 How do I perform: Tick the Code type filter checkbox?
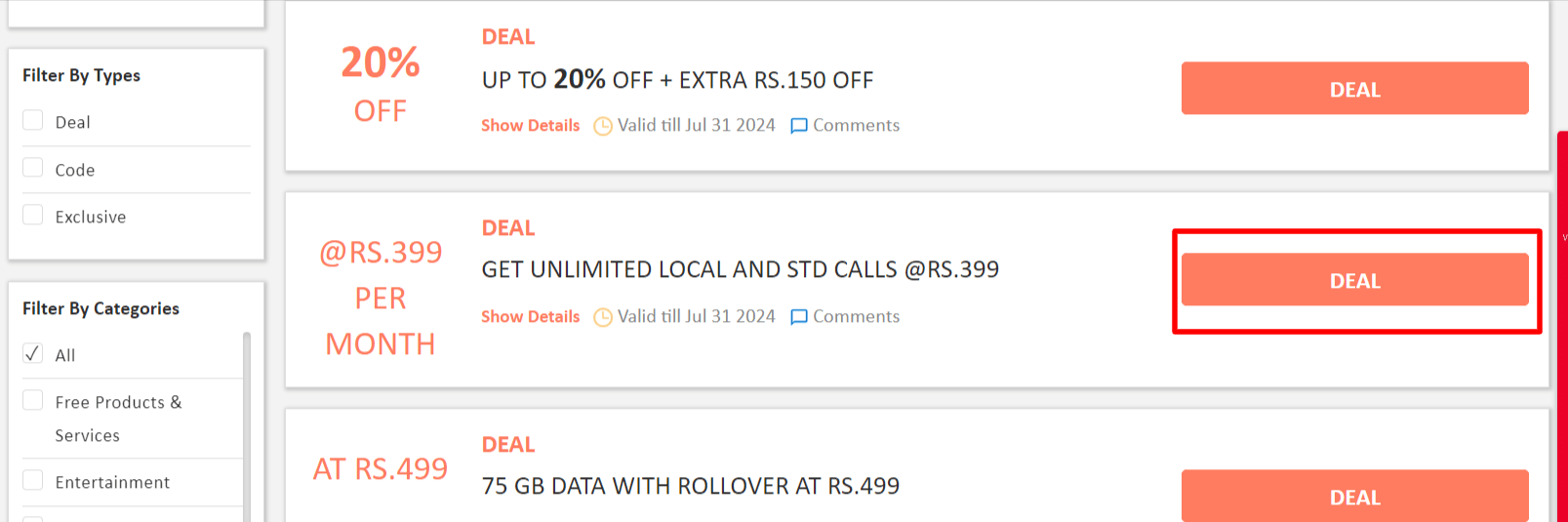click(x=33, y=168)
